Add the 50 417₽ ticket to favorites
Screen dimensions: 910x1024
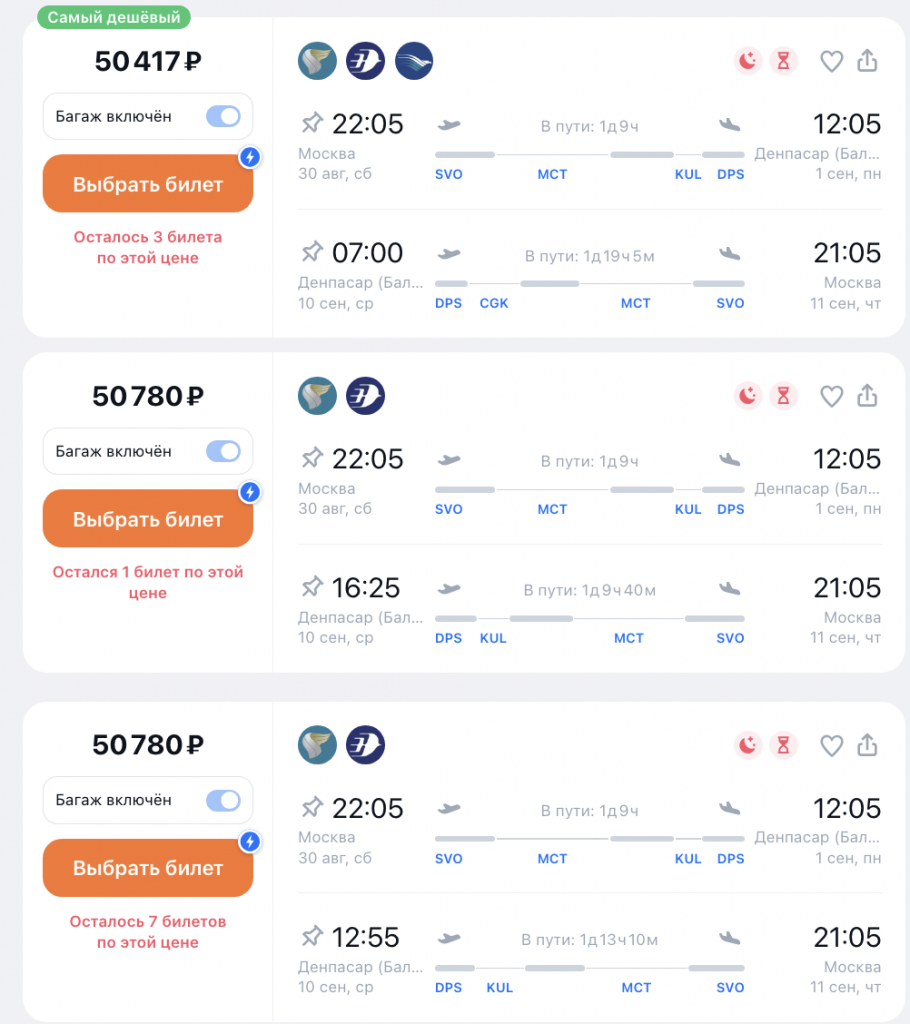coord(831,61)
